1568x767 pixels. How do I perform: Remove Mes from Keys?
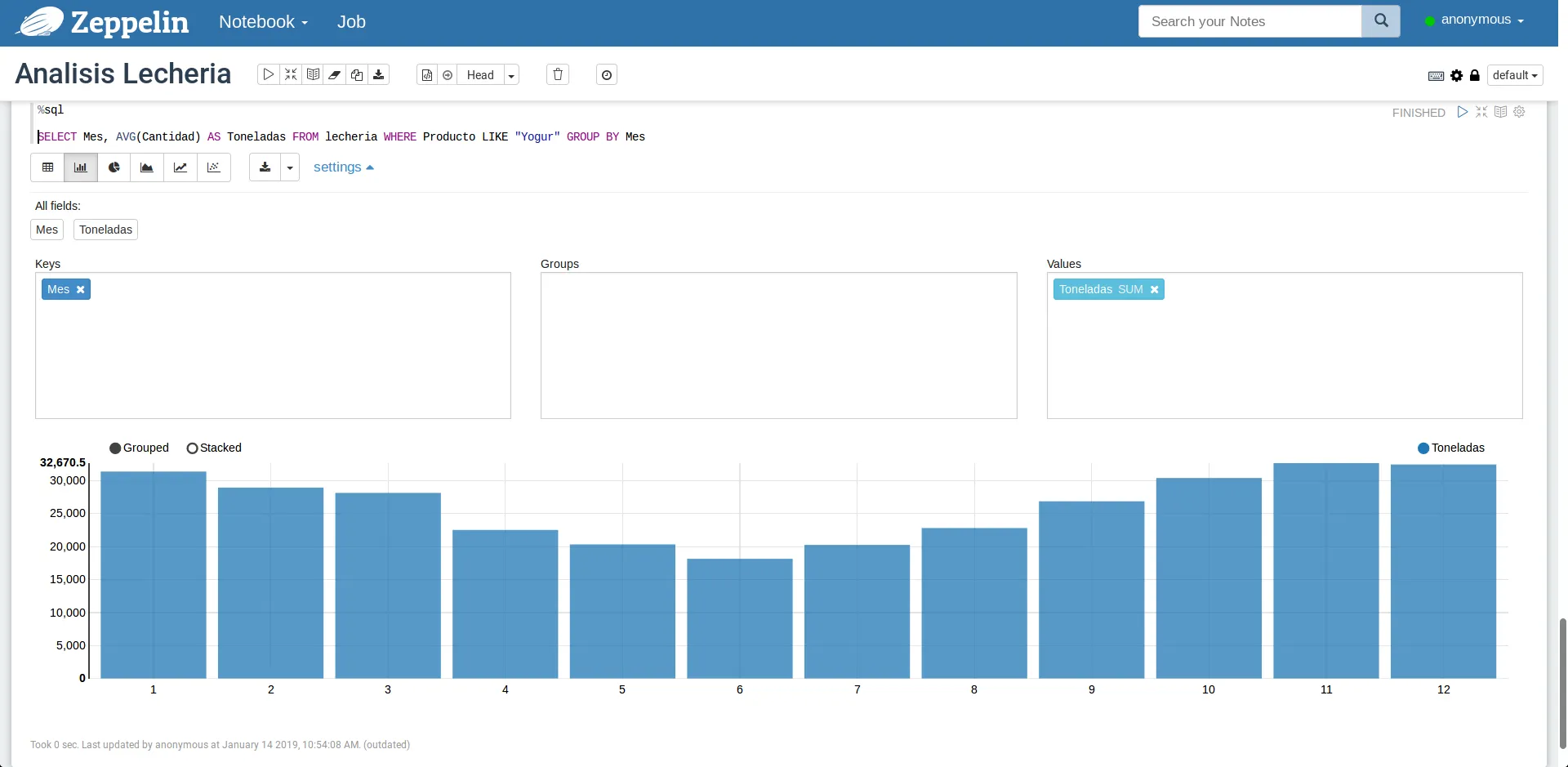pos(80,289)
